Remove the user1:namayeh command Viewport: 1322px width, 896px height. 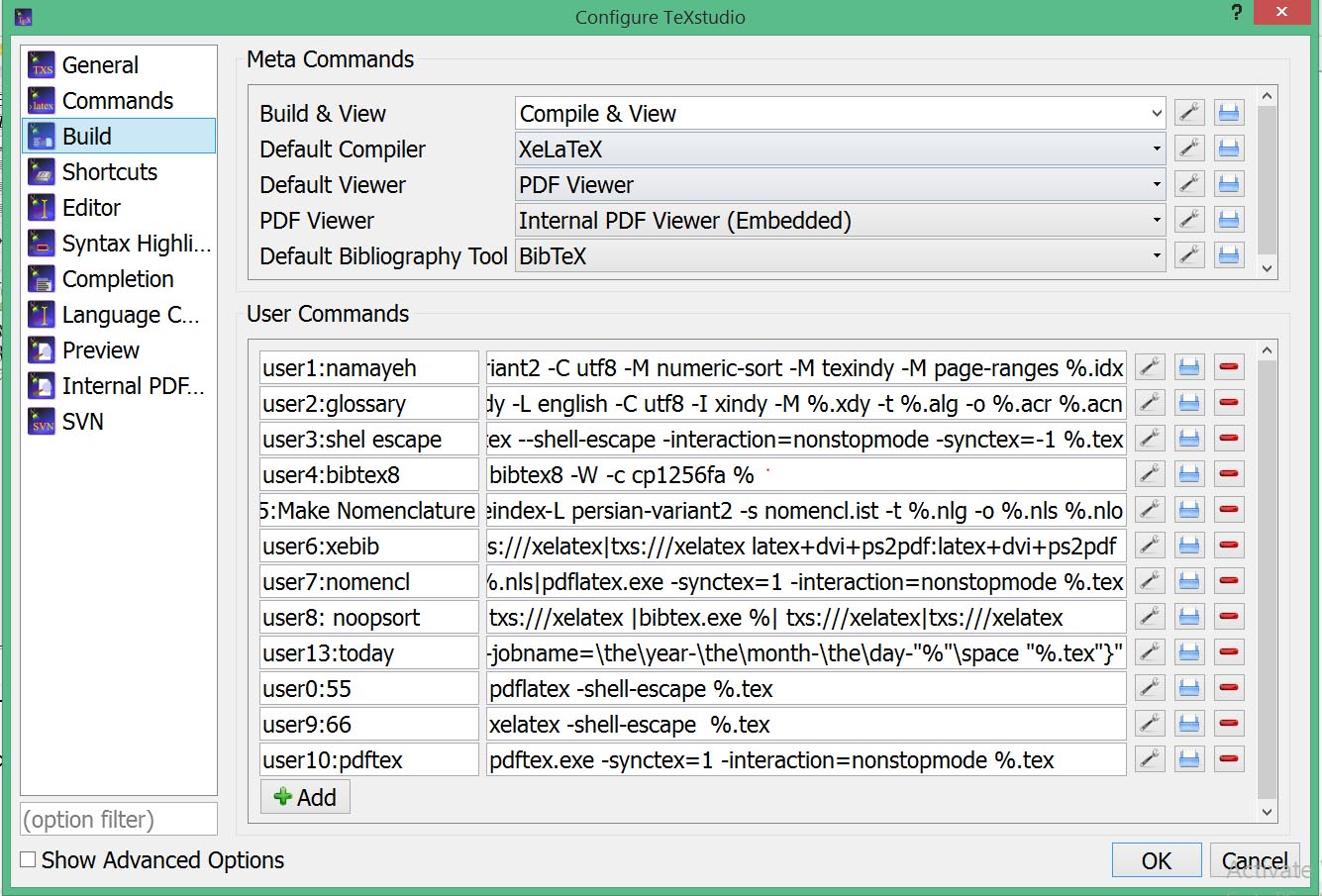(x=1229, y=367)
